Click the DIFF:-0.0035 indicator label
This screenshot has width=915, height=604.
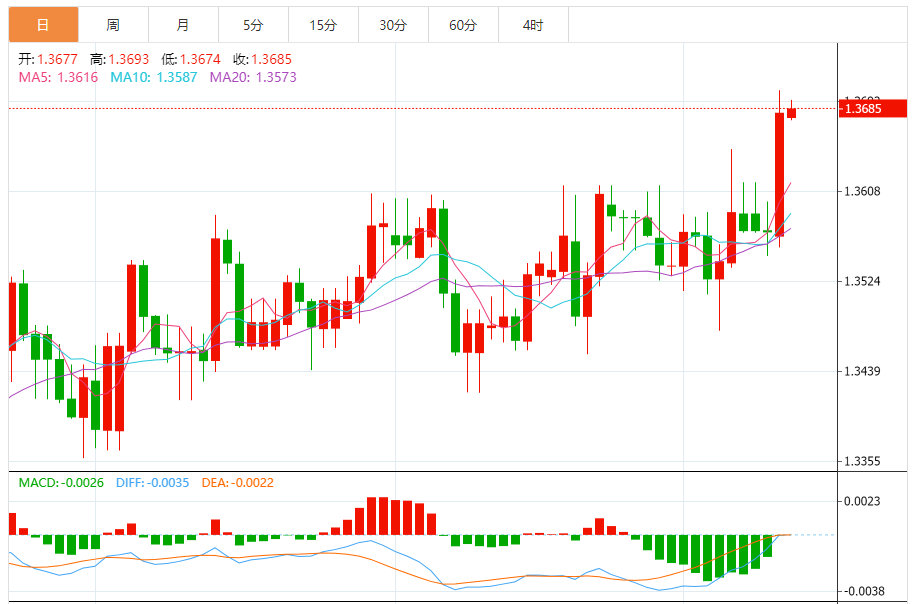point(152,483)
